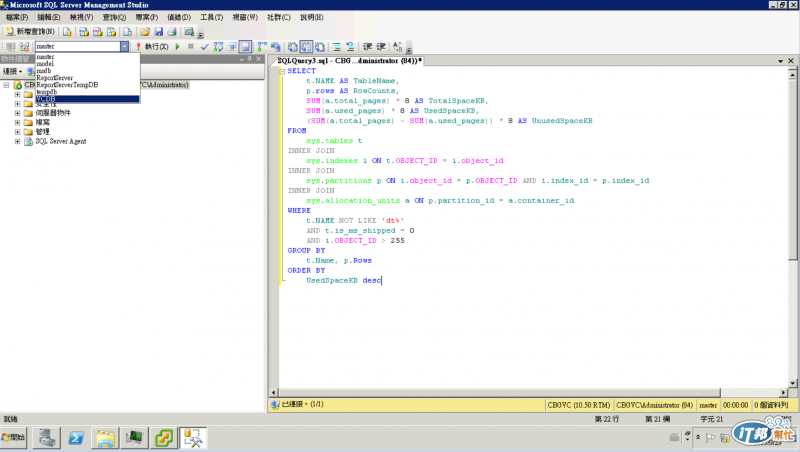Open the Query (查詢) menu
The width and height of the screenshot is (800, 452).
[x=114, y=17]
